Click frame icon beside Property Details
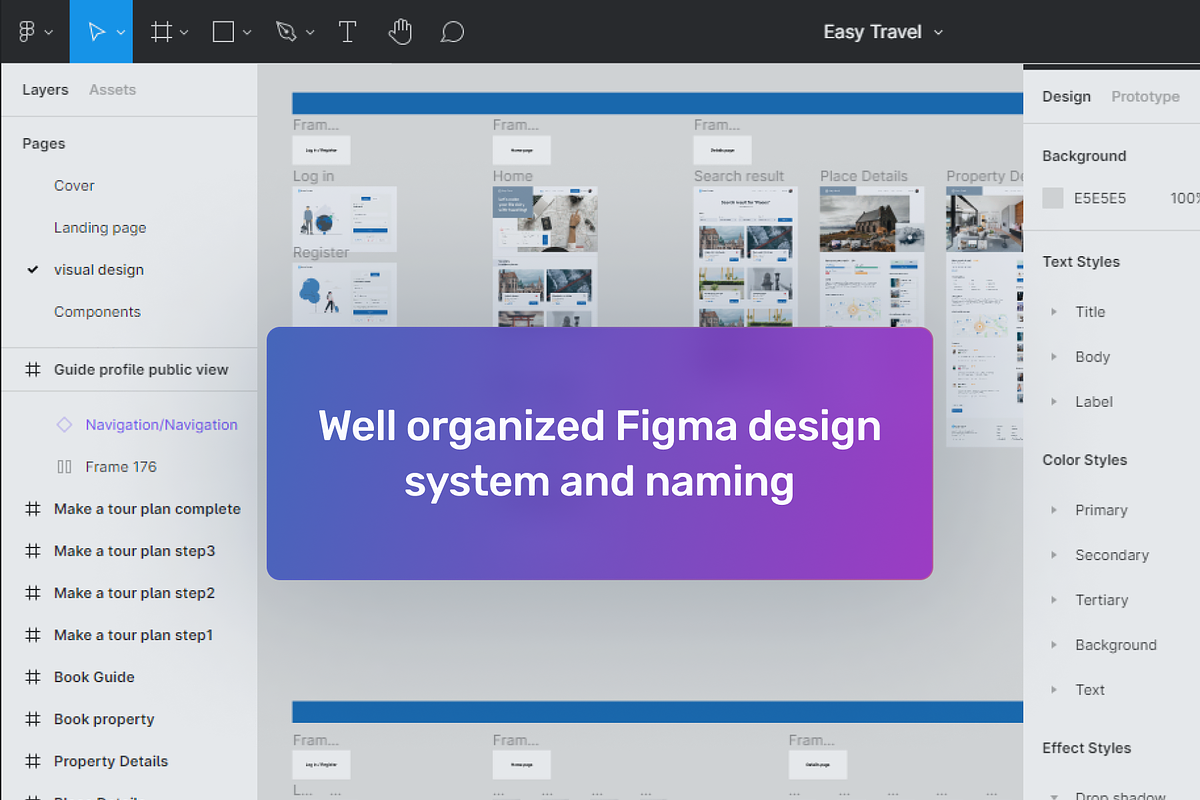The width and height of the screenshot is (1200, 800). tap(32, 761)
